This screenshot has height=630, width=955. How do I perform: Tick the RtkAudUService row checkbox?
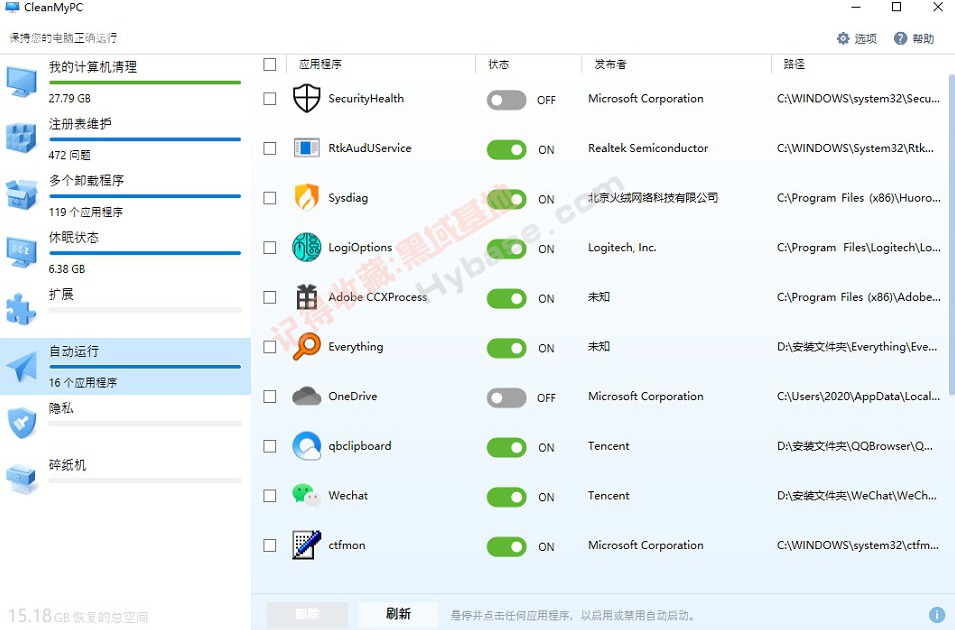coord(270,149)
